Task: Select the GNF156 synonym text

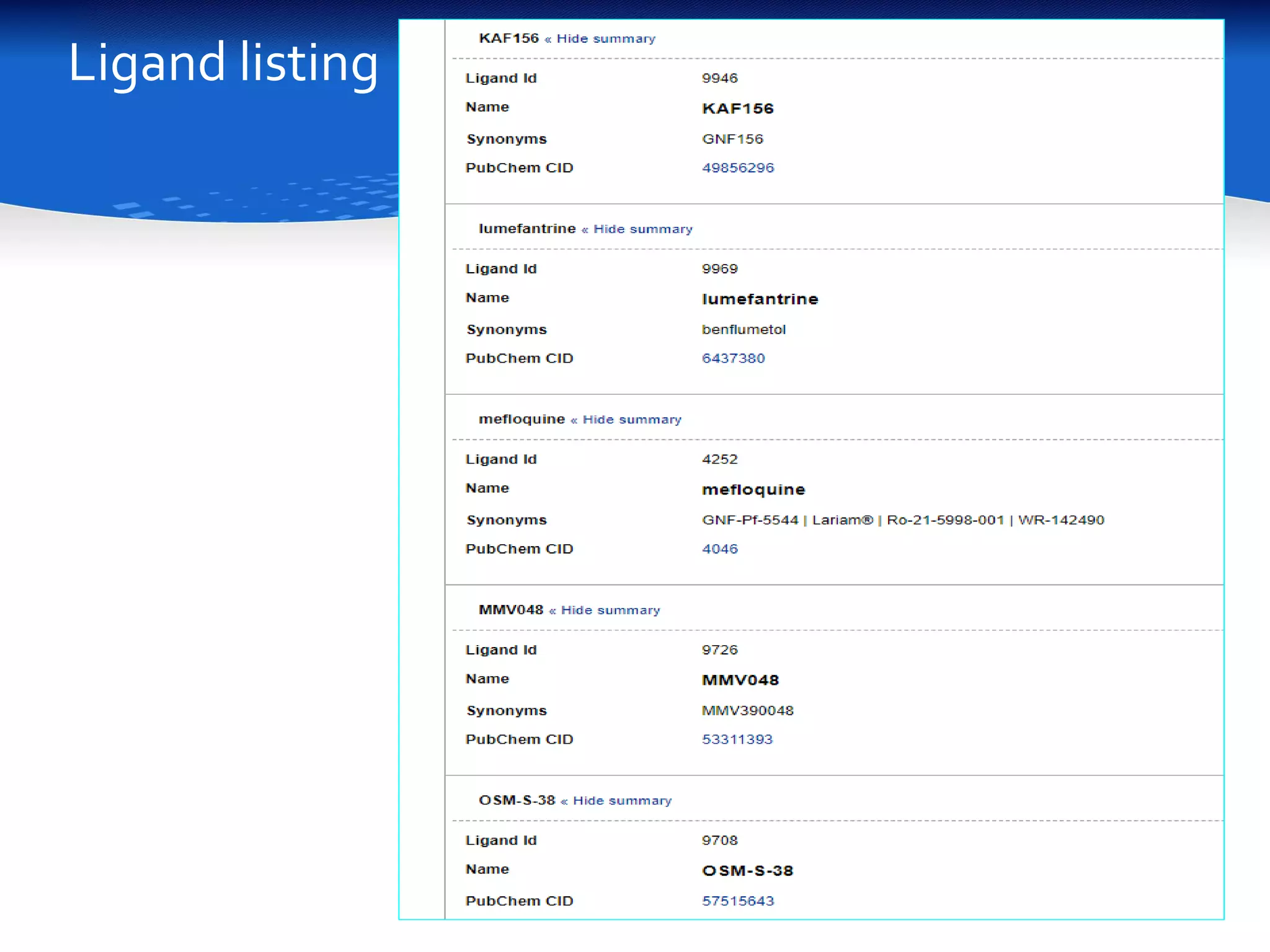Action: pos(732,139)
